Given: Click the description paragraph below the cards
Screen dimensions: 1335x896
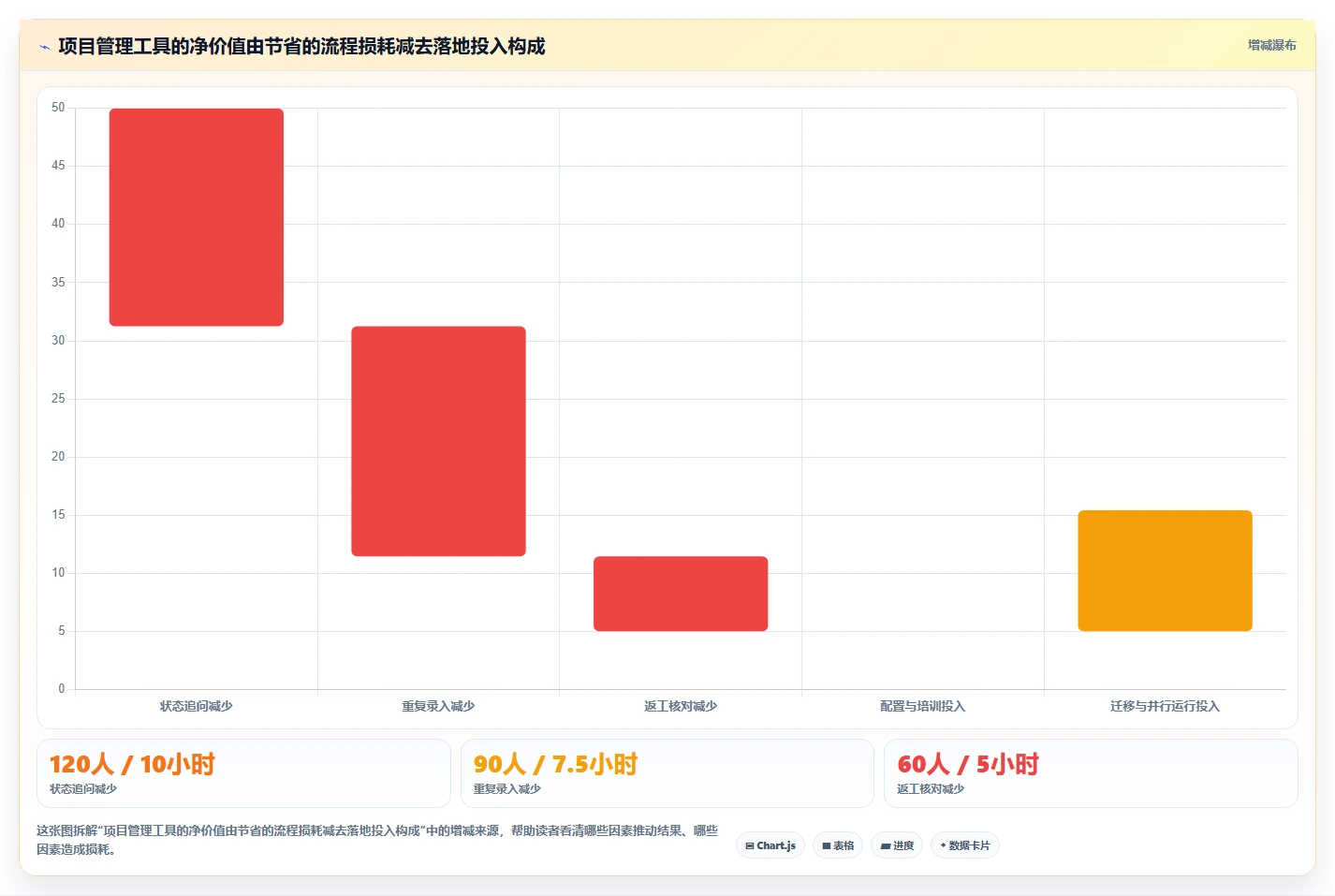Looking at the screenshot, I should tap(377, 840).
